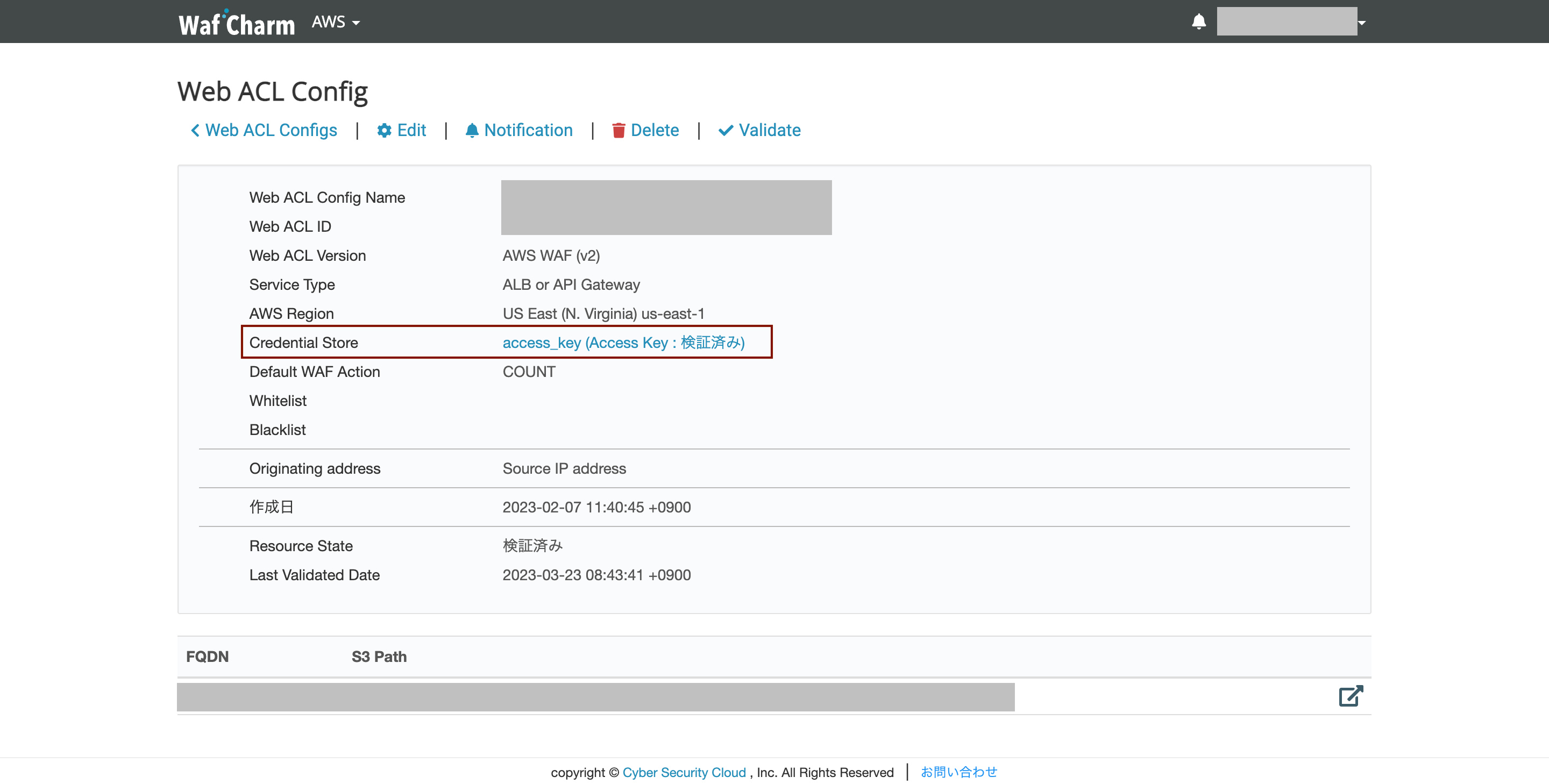Viewport: 1549px width, 784px height.
Task: Click the Default WAF Action label
Action: click(x=315, y=372)
